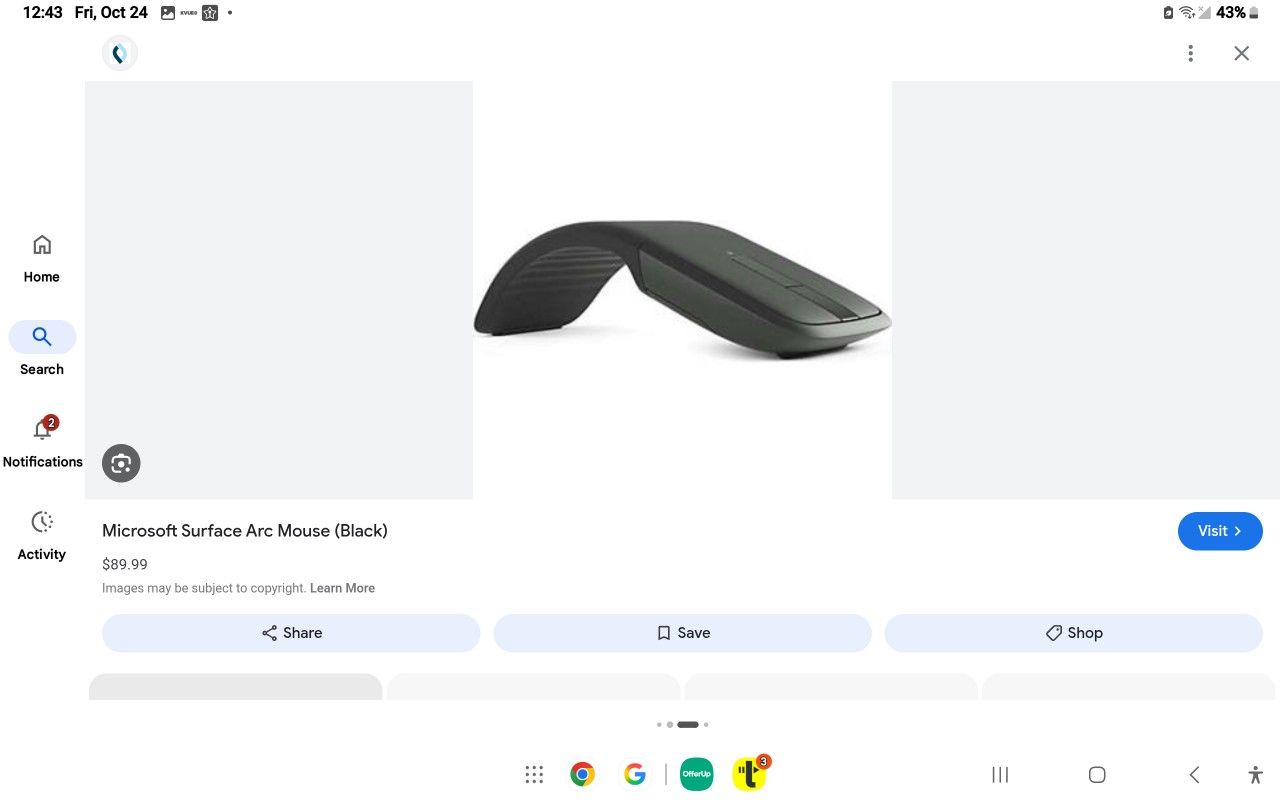
Task: Visit the product website
Action: click(x=1220, y=531)
